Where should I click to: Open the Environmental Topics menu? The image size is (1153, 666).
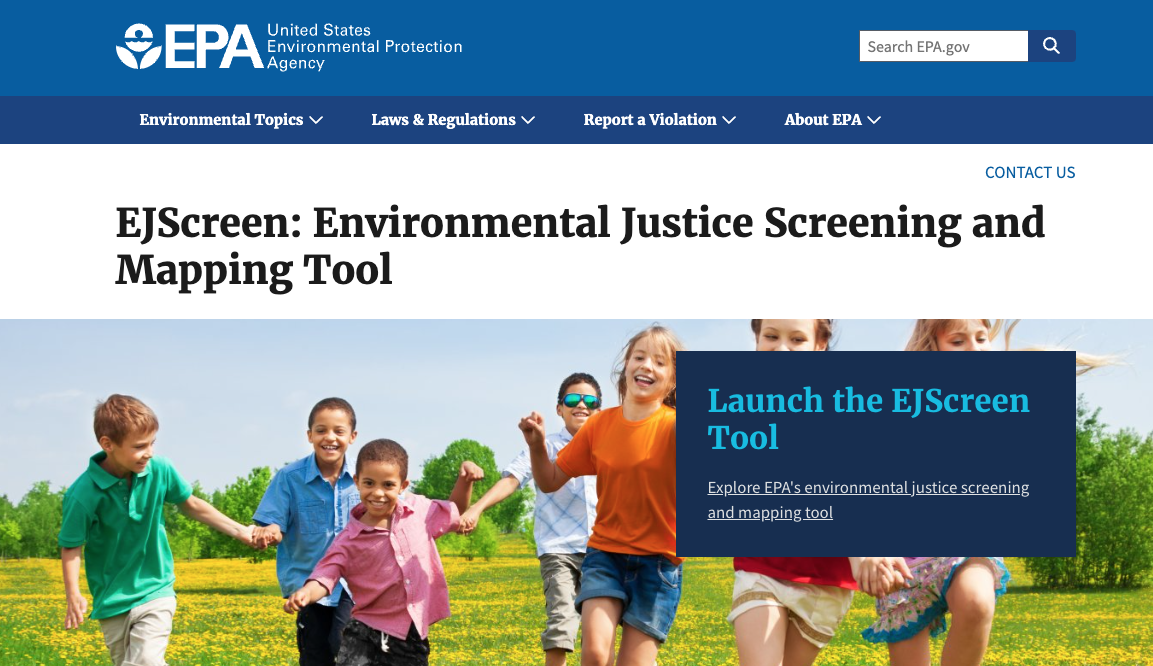[231, 120]
